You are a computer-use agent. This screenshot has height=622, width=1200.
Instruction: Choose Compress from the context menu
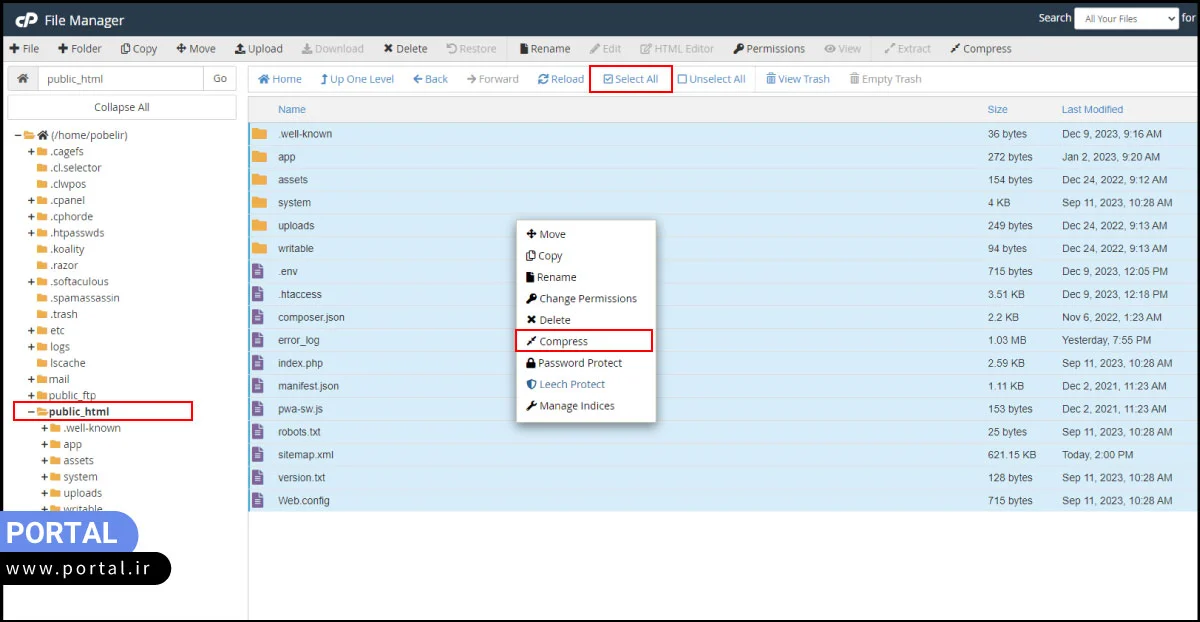pyautogui.click(x=563, y=341)
